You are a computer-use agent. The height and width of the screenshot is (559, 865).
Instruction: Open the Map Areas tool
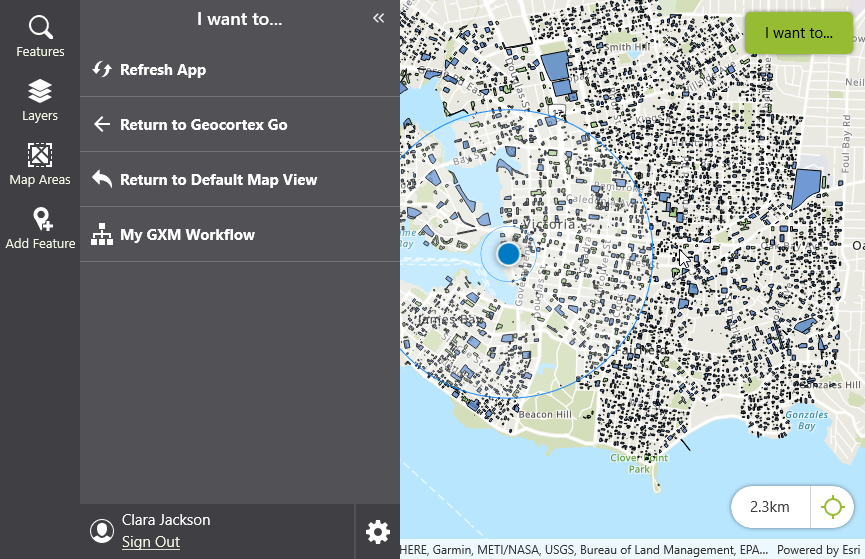(40, 164)
